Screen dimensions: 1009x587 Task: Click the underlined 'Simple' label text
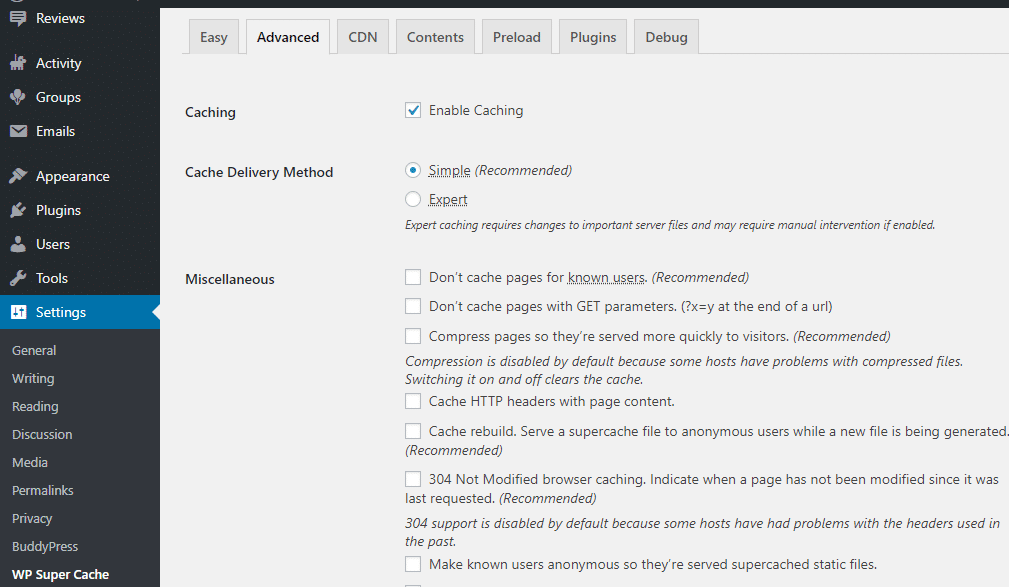[449, 171]
